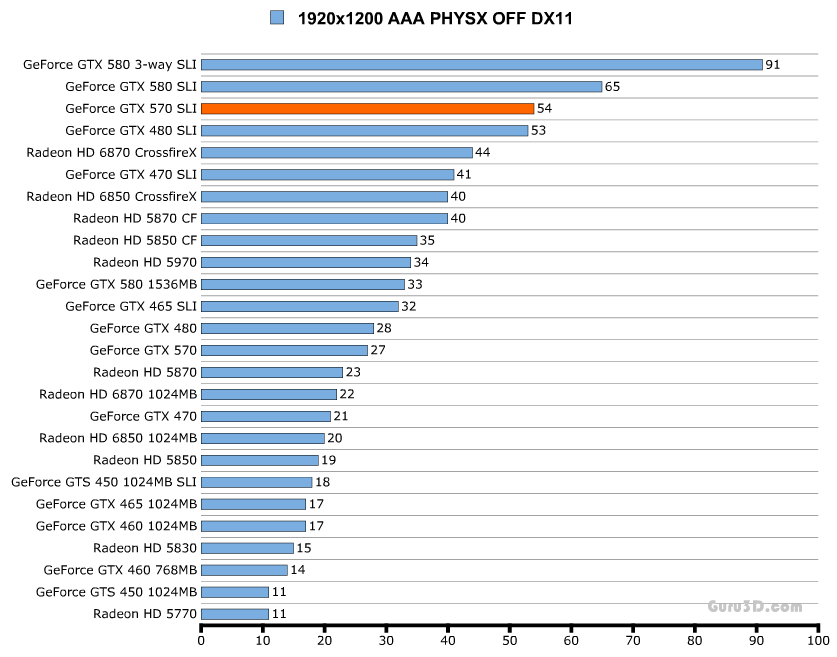The height and width of the screenshot is (657, 837).
Task: Select the Radeon HD 5830 bar
Action: click(247, 548)
